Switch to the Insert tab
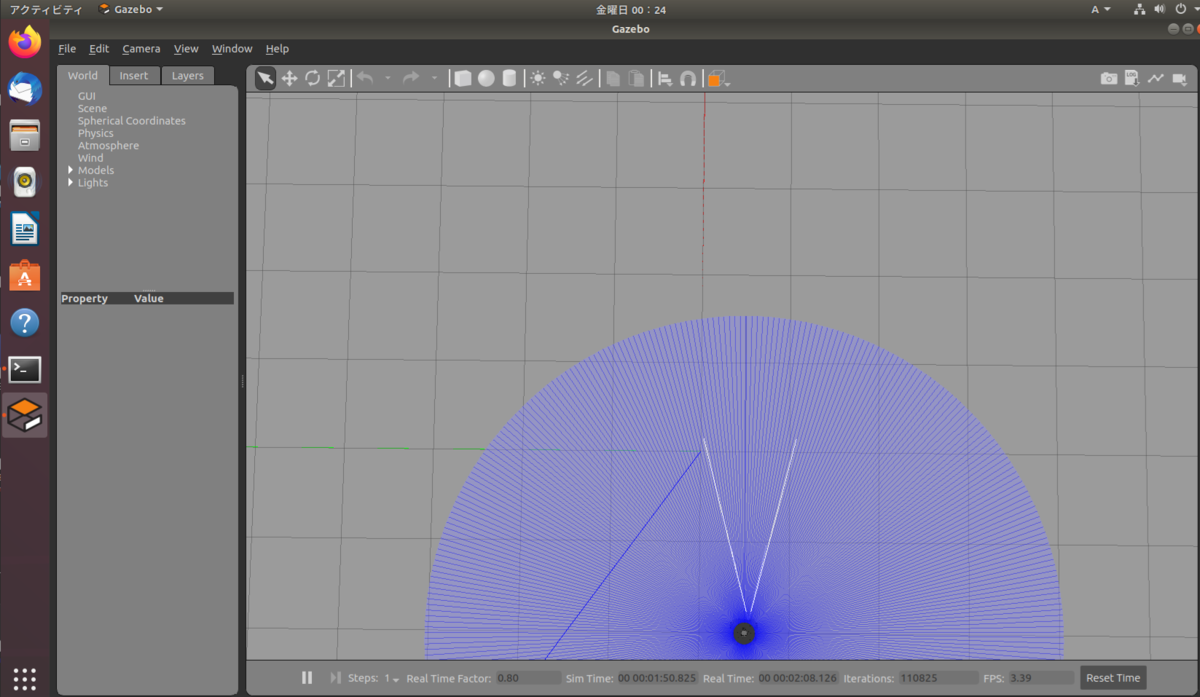 click(134, 75)
